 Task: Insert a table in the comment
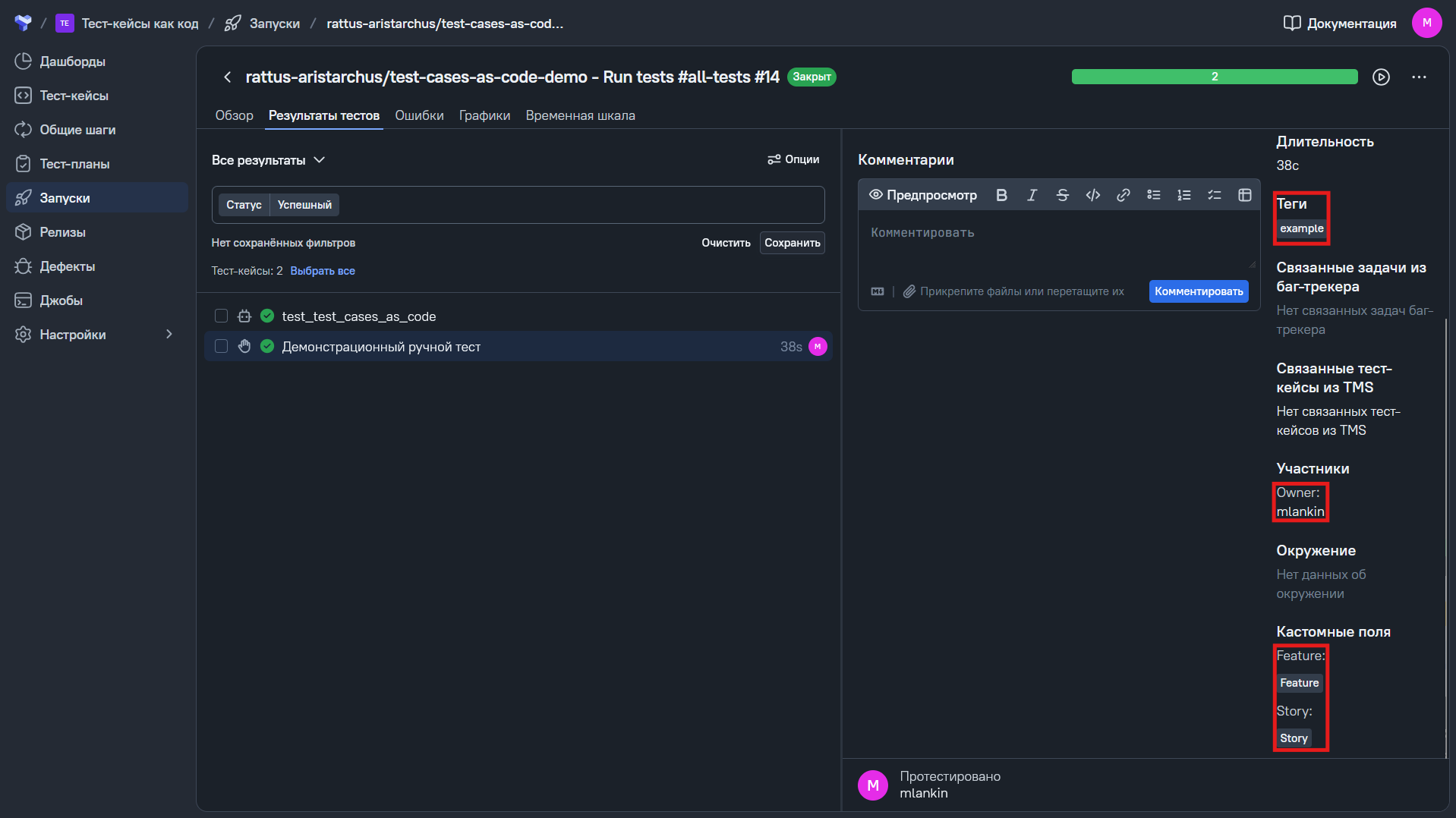(1244, 195)
